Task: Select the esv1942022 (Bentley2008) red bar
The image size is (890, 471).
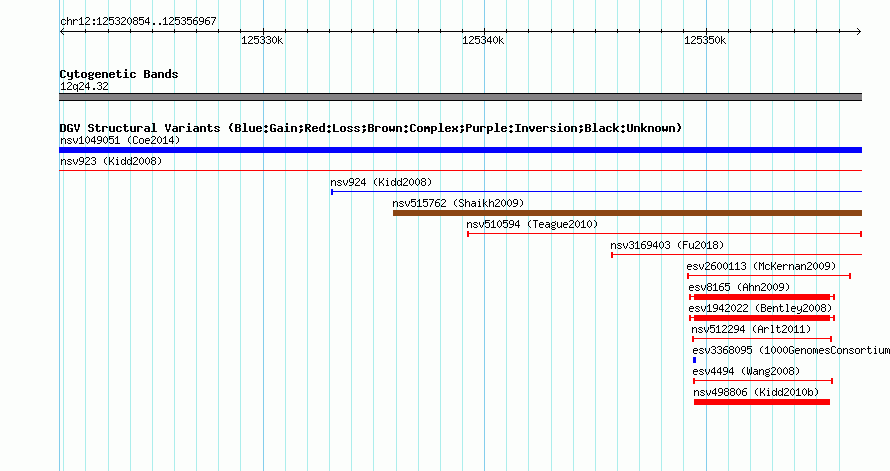Action: pyautogui.click(x=762, y=318)
